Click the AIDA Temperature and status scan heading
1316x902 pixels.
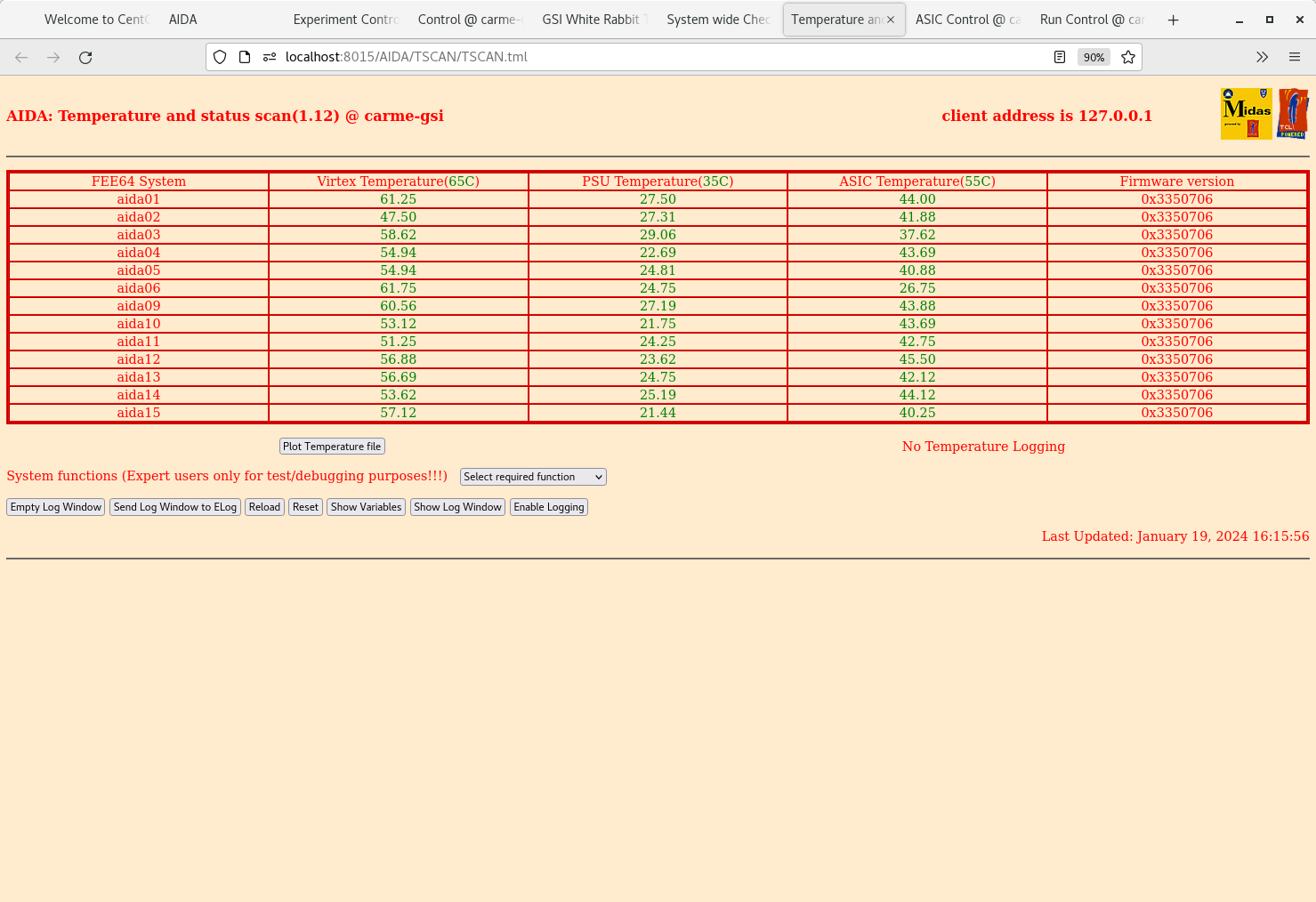[225, 116]
